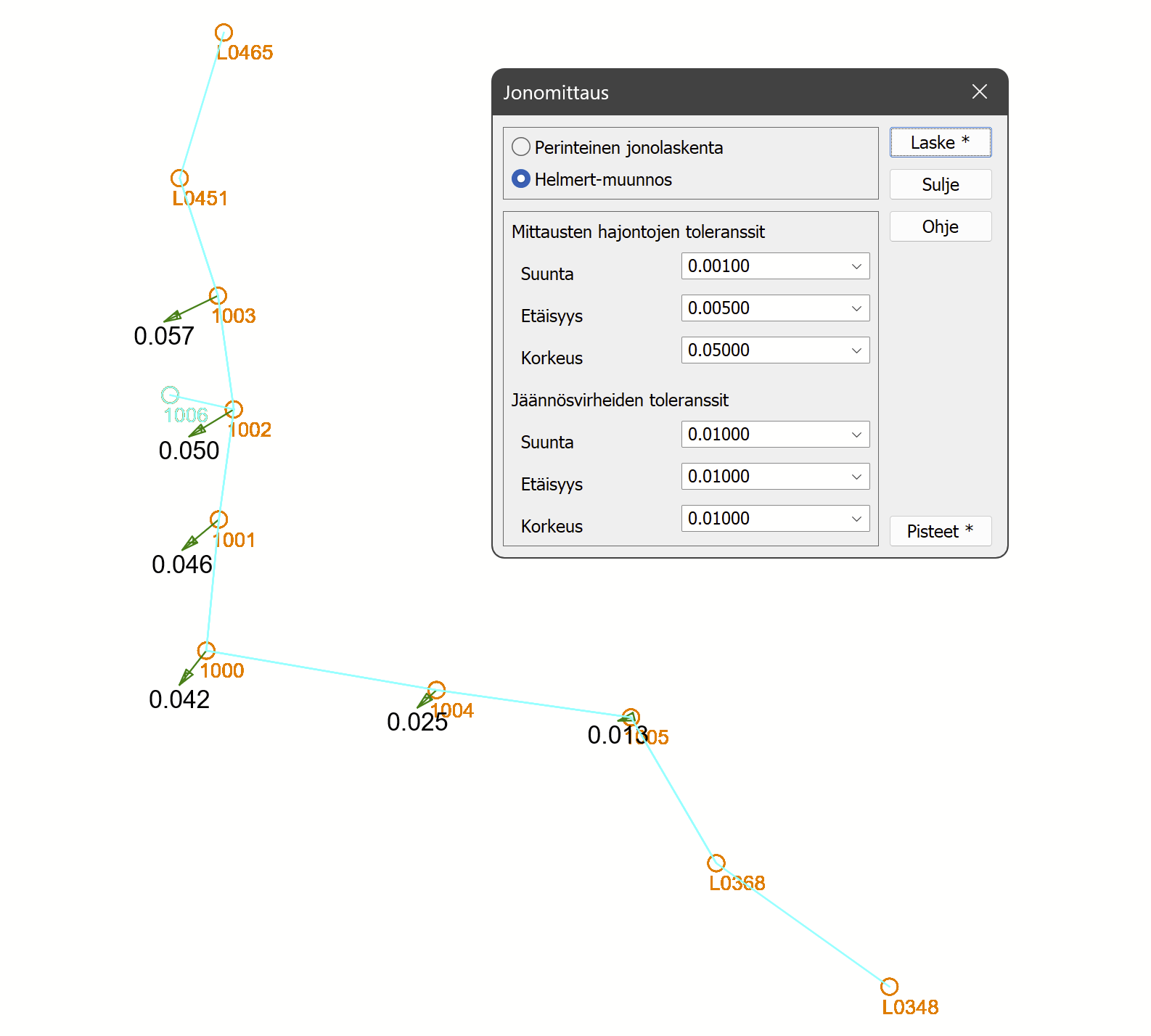This screenshot has height=1036, width=1151.
Task: Click the L0348 point circle
Action: [889, 987]
